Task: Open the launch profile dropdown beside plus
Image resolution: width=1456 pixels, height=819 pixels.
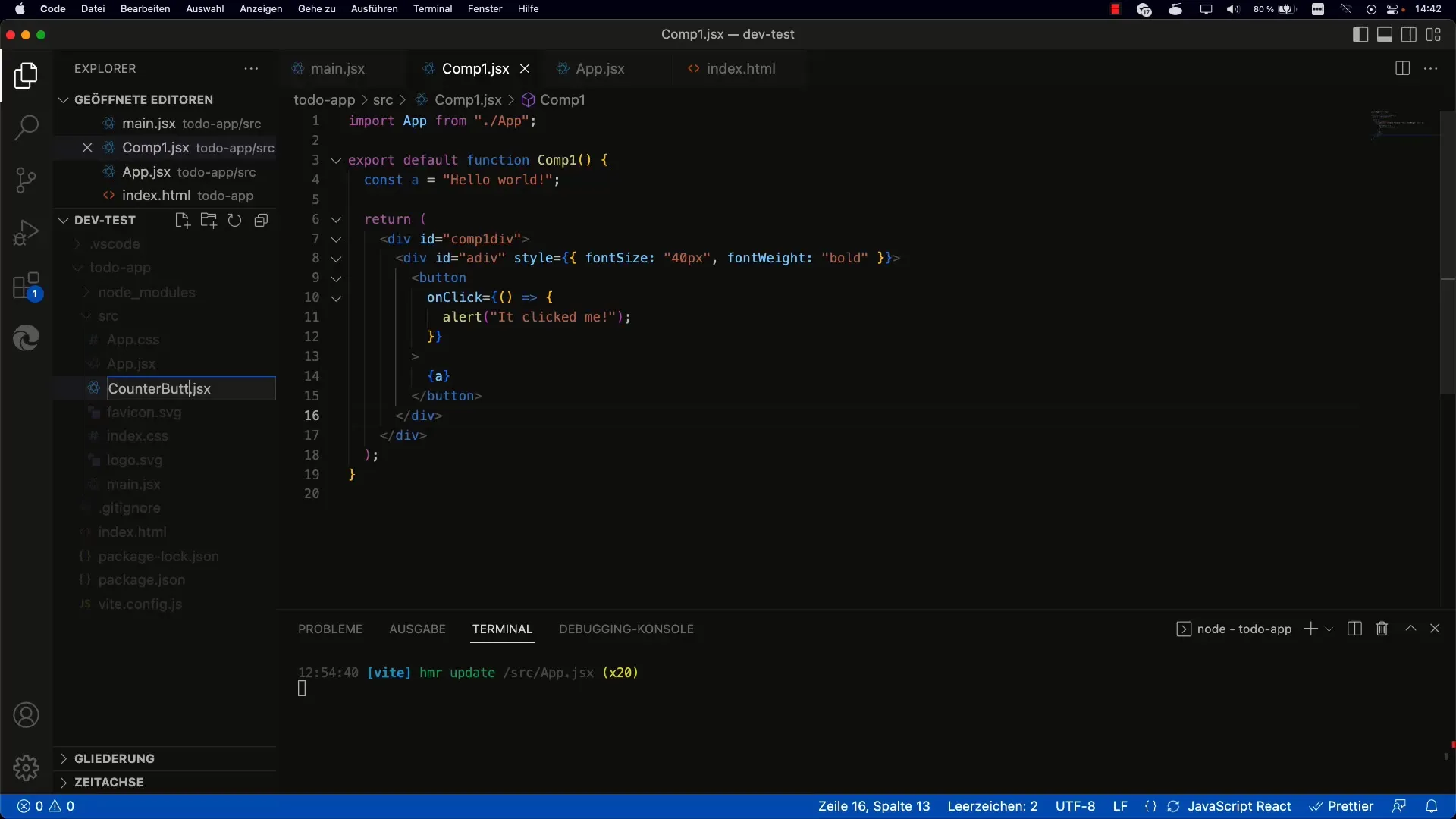Action: point(1329,629)
